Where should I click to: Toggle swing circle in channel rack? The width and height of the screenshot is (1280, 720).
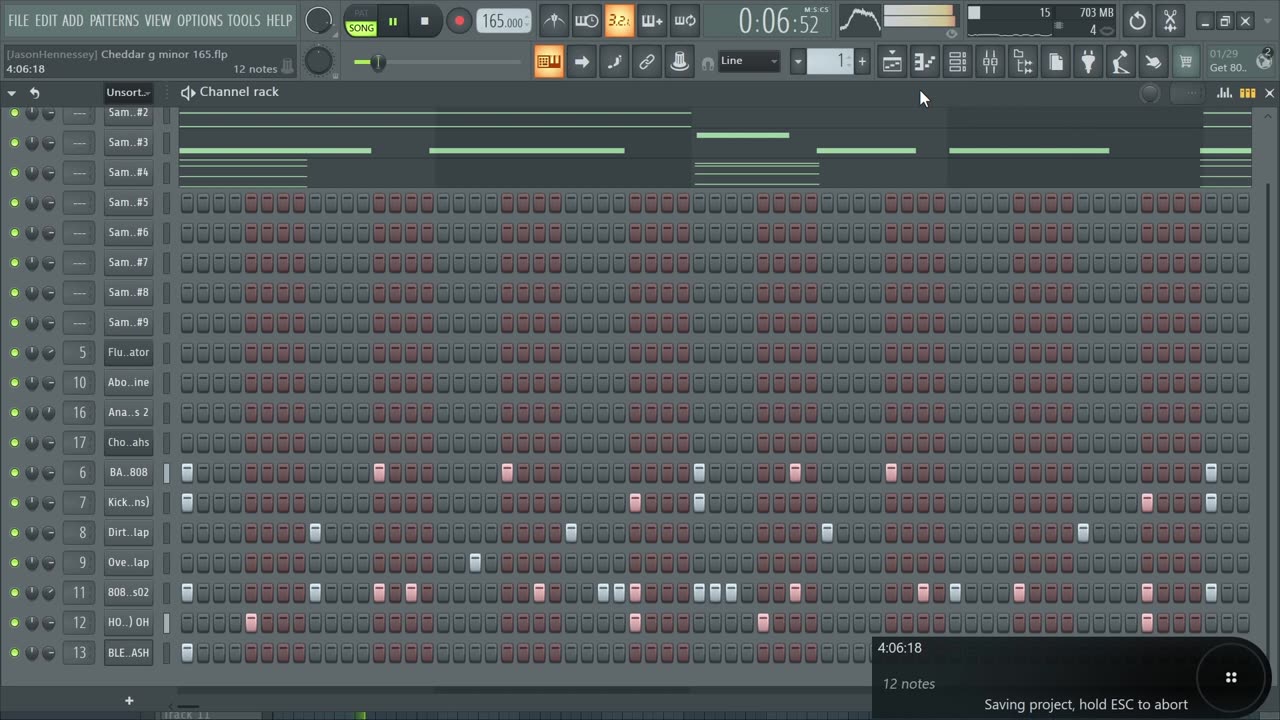(1150, 93)
